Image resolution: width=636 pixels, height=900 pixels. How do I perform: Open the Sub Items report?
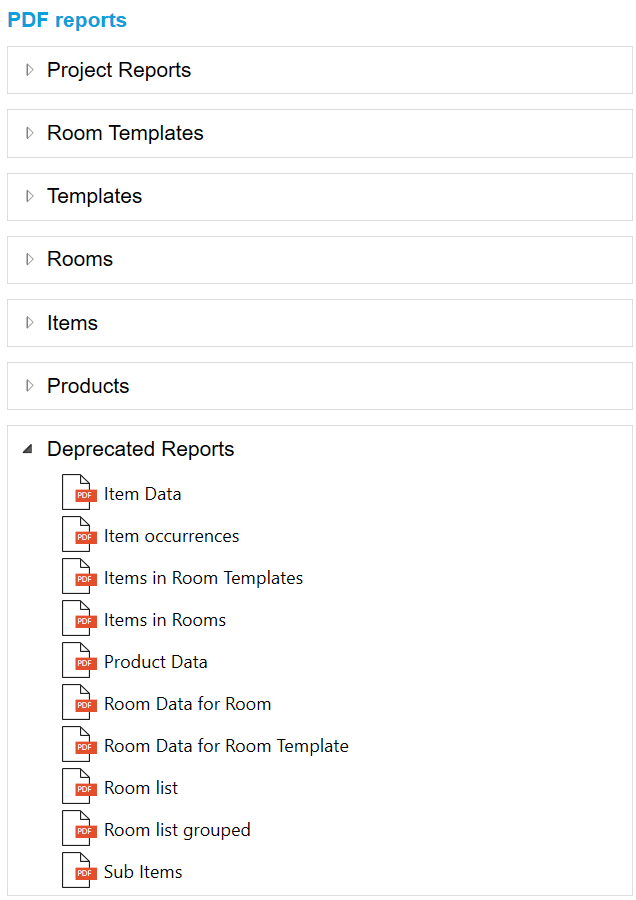pyautogui.click(x=143, y=871)
